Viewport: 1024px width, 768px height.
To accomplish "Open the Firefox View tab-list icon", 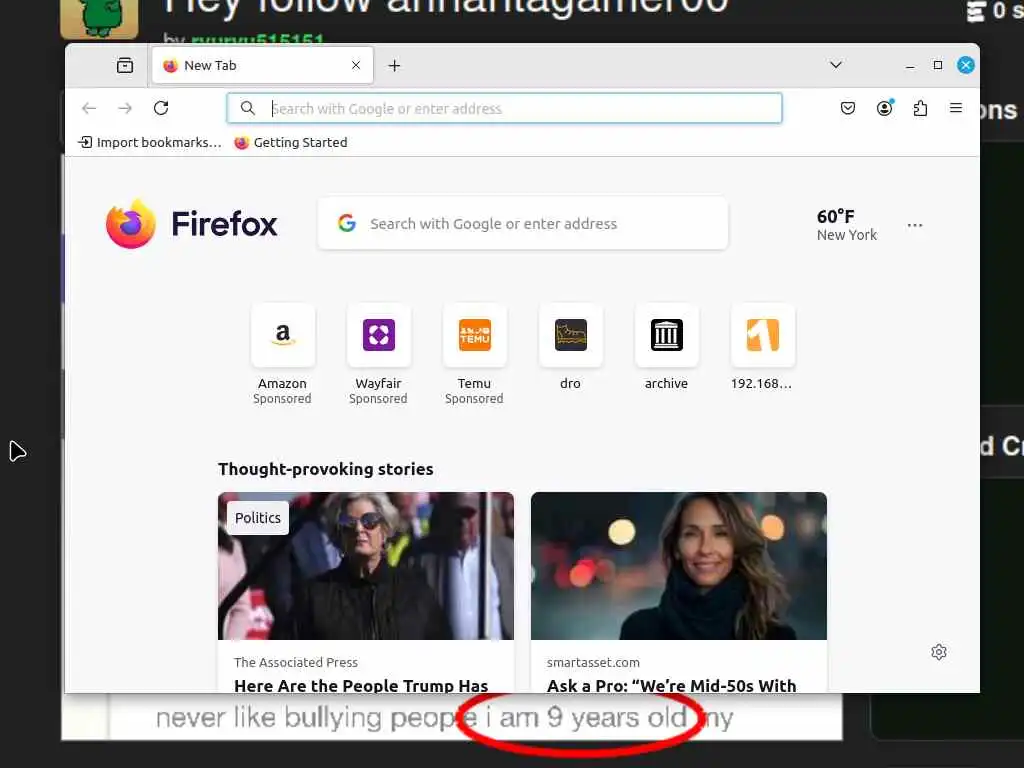I will (125, 65).
